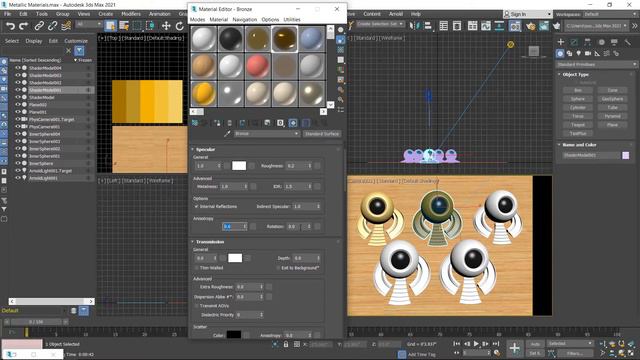The height and width of the screenshot is (360, 640).
Task: Click the Cylinder primitive button
Action: [x=578, y=107]
